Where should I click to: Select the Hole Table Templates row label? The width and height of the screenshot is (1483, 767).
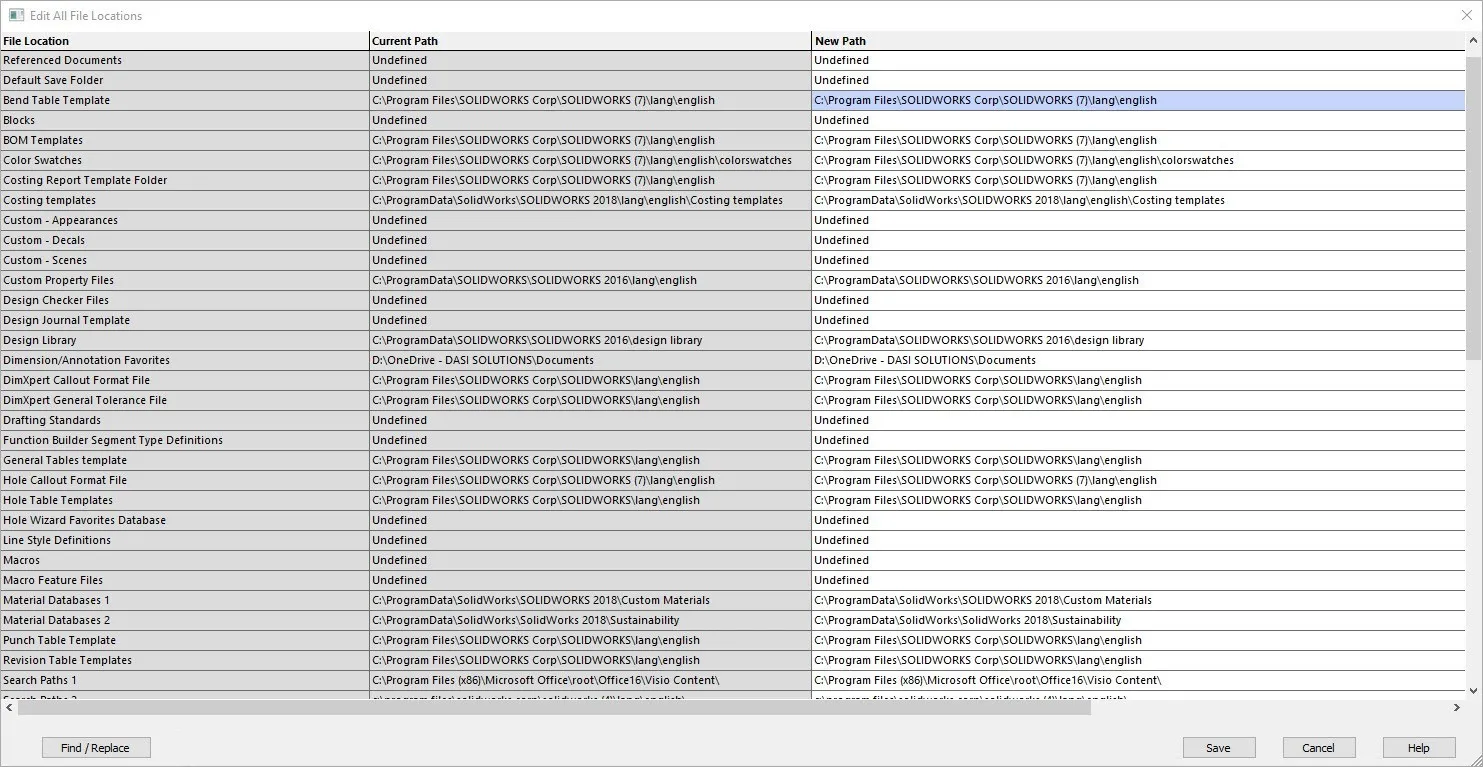coord(185,500)
